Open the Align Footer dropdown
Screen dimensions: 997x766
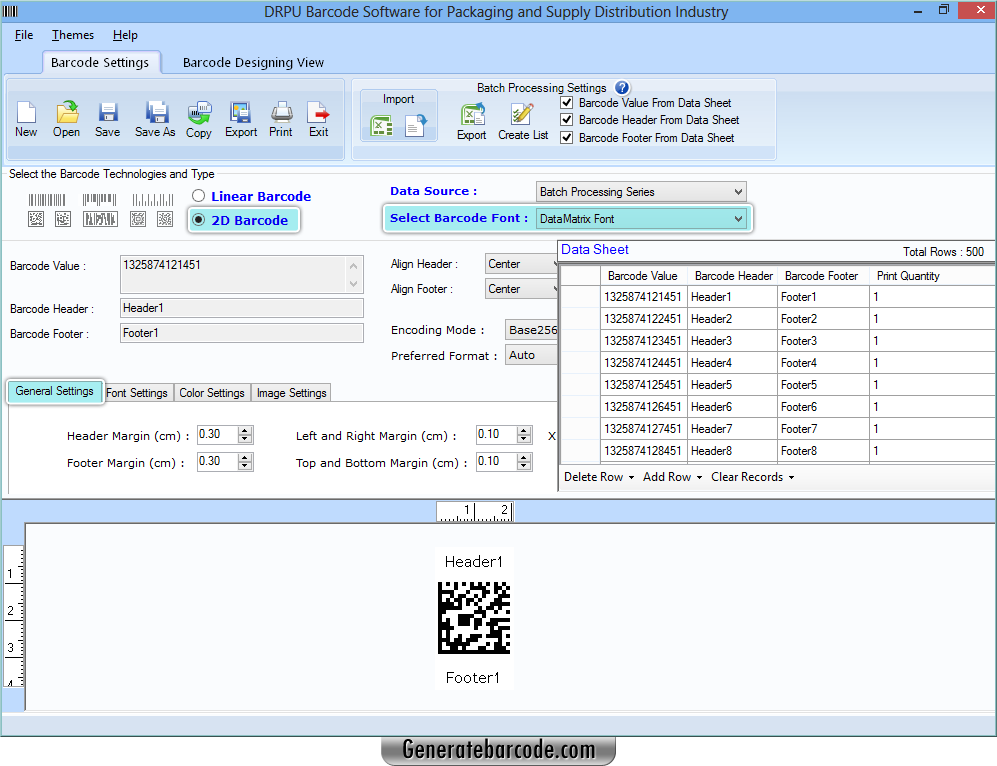521,289
